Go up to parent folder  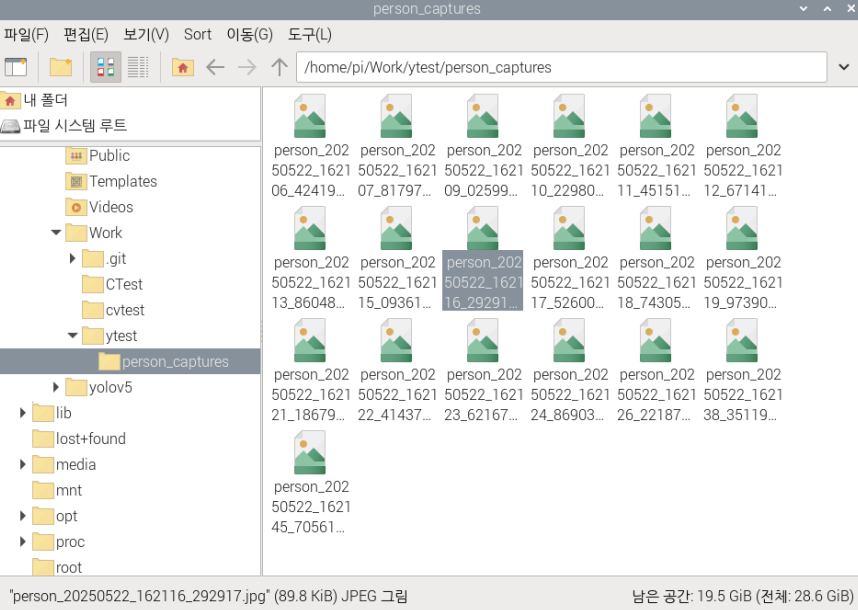click(x=280, y=67)
